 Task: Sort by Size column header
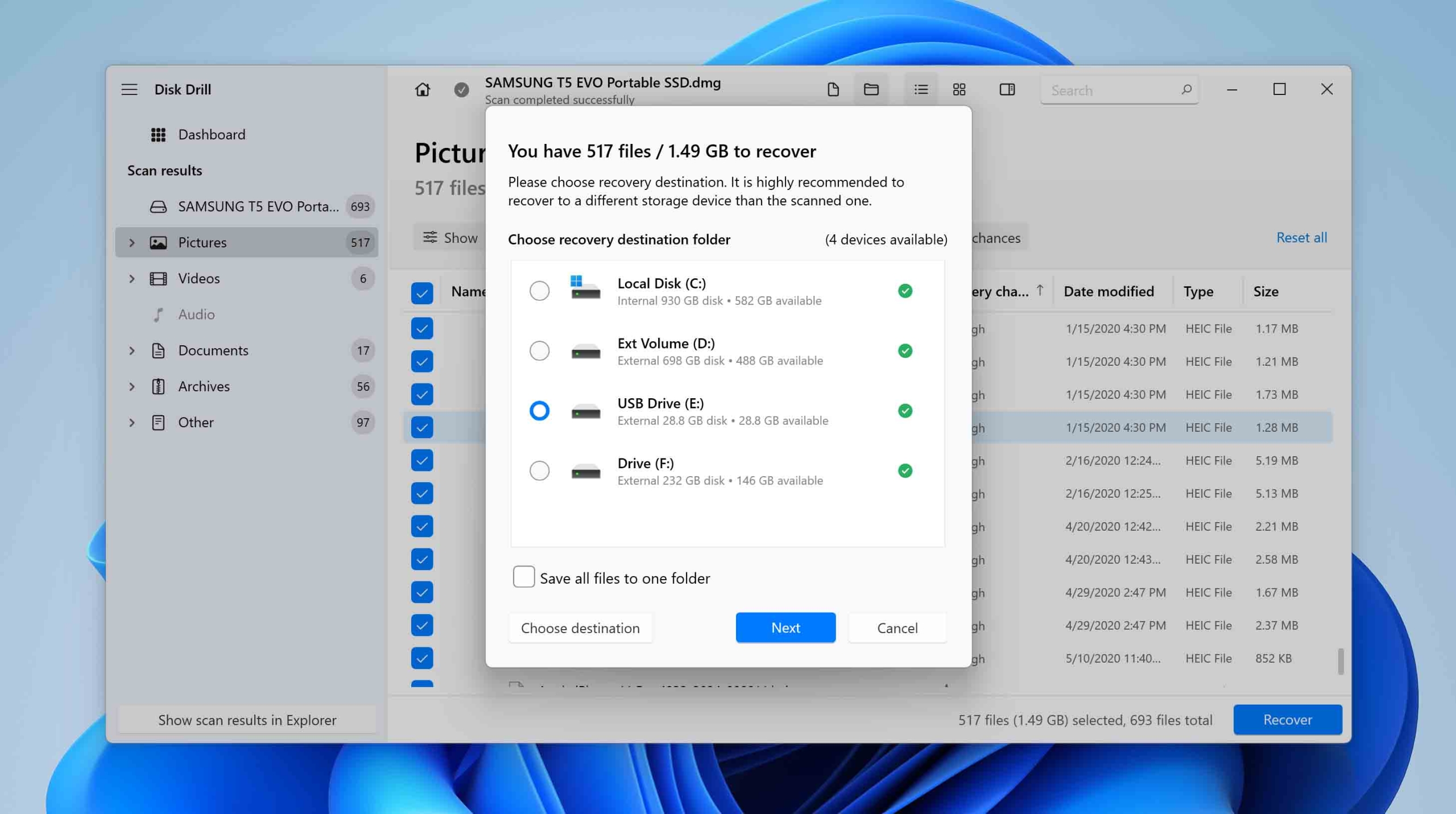tap(1265, 291)
